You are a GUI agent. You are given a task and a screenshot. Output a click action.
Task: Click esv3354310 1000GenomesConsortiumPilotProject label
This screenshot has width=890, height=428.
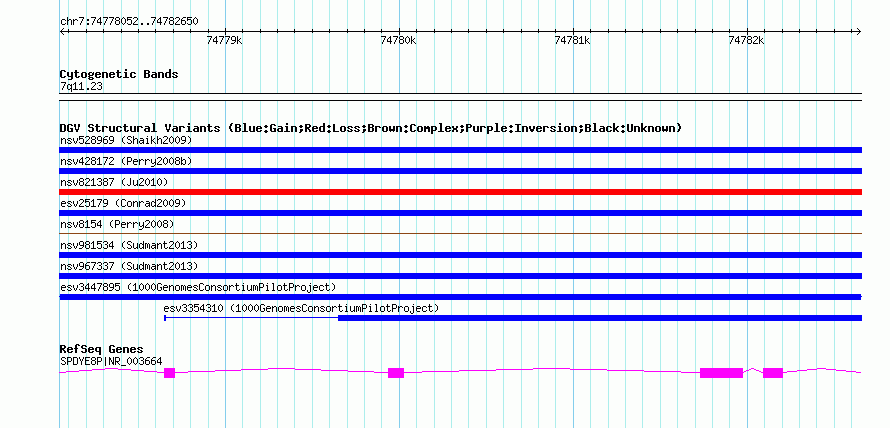(301, 308)
